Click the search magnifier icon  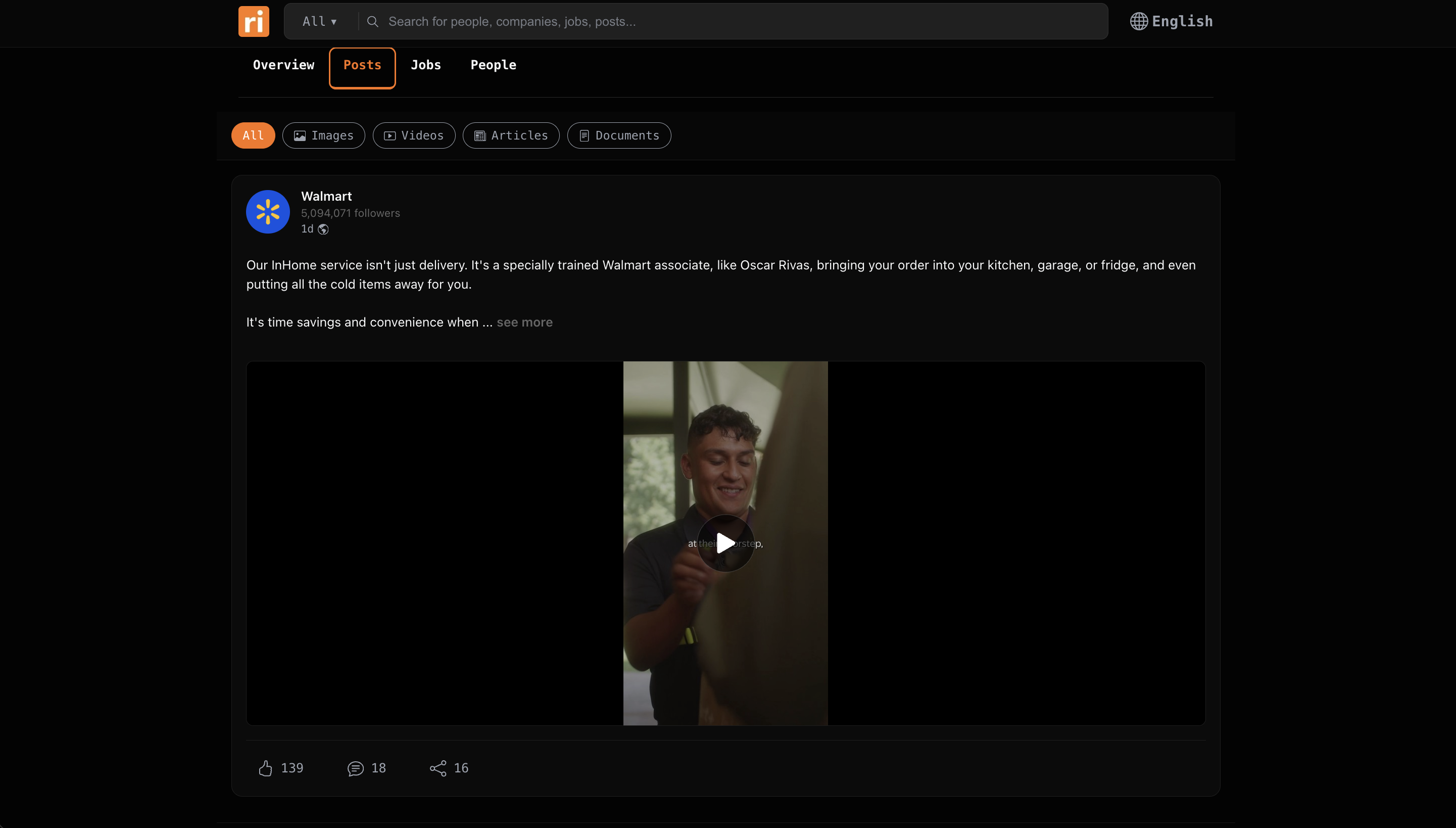click(x=373, y=22)
